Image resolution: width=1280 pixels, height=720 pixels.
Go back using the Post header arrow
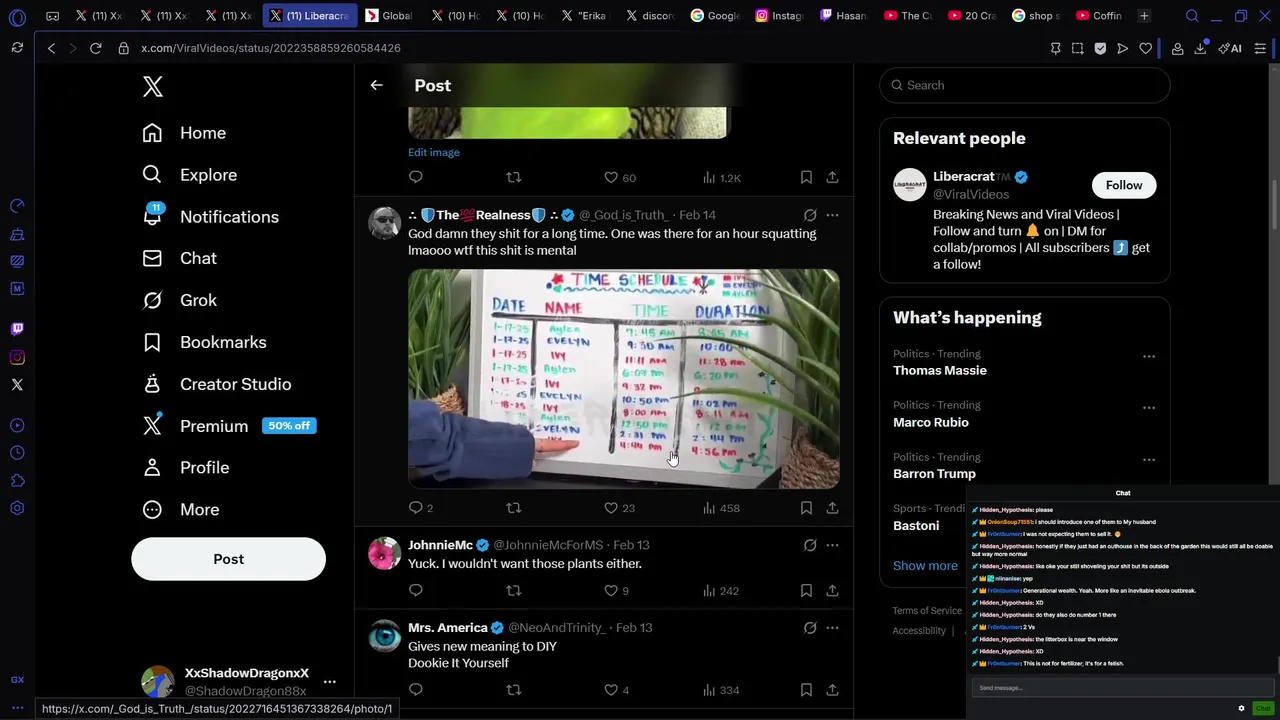(x=376, y=86)
